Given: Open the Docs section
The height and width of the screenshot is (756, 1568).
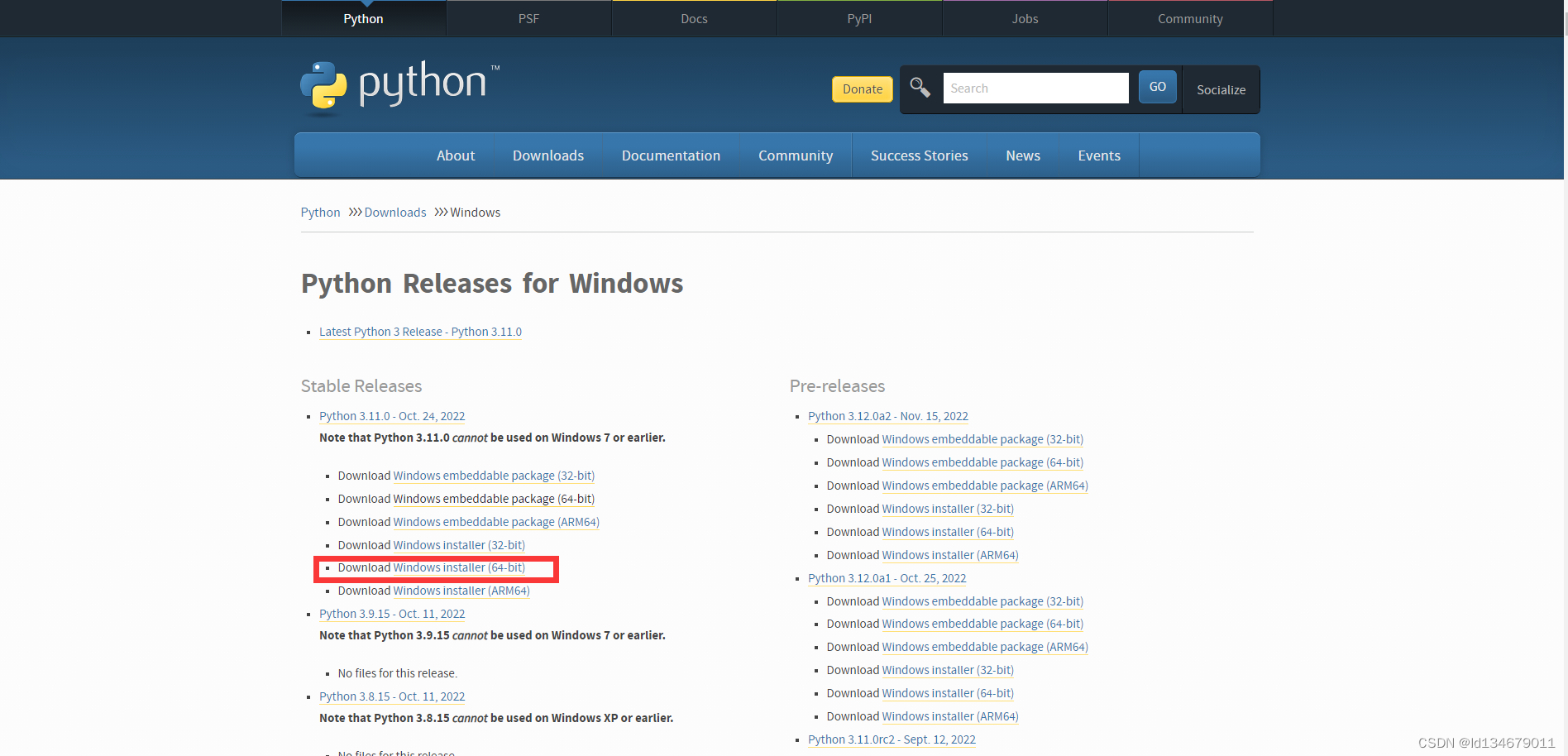Looking at the screenshot, I should click(694, 18).
